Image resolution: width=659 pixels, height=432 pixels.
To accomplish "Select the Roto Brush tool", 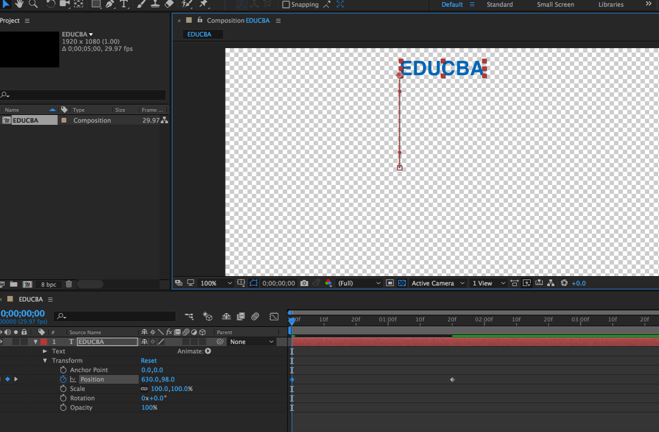I will pos(187,4).
